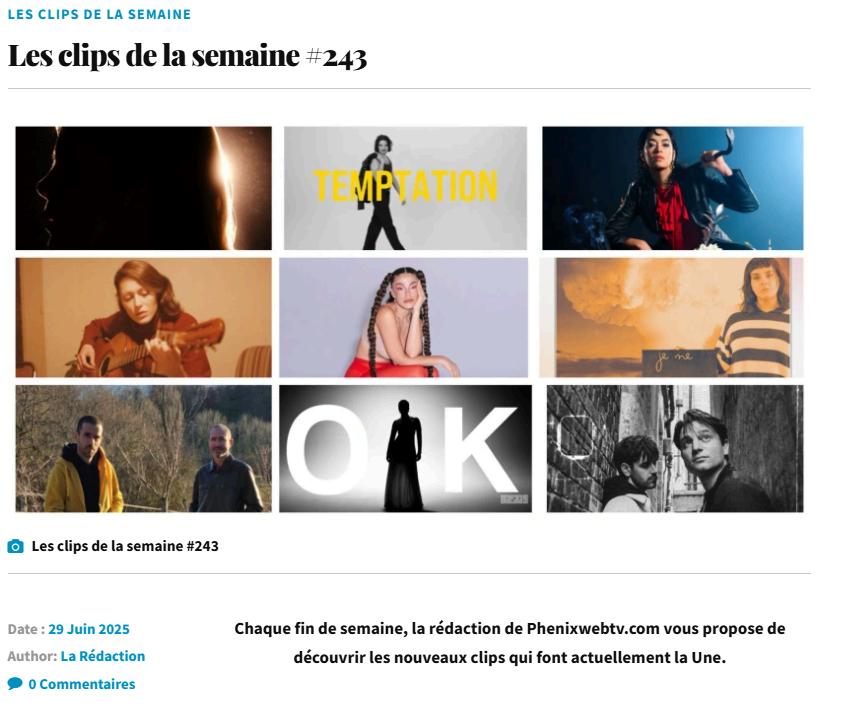Select the yellow TEMPTATION thumbnail
The height and width of the screenshot is (703, 847).
pos(405,188)
